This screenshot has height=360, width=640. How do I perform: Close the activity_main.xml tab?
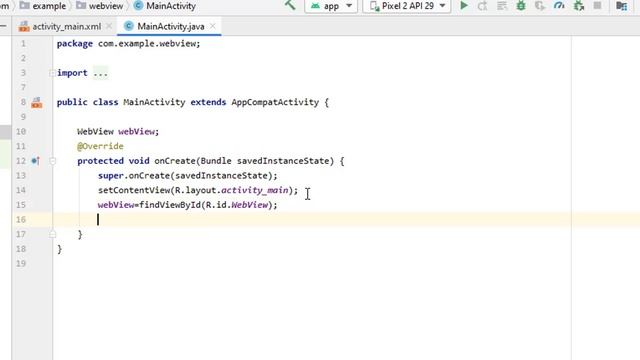point(109,27)
